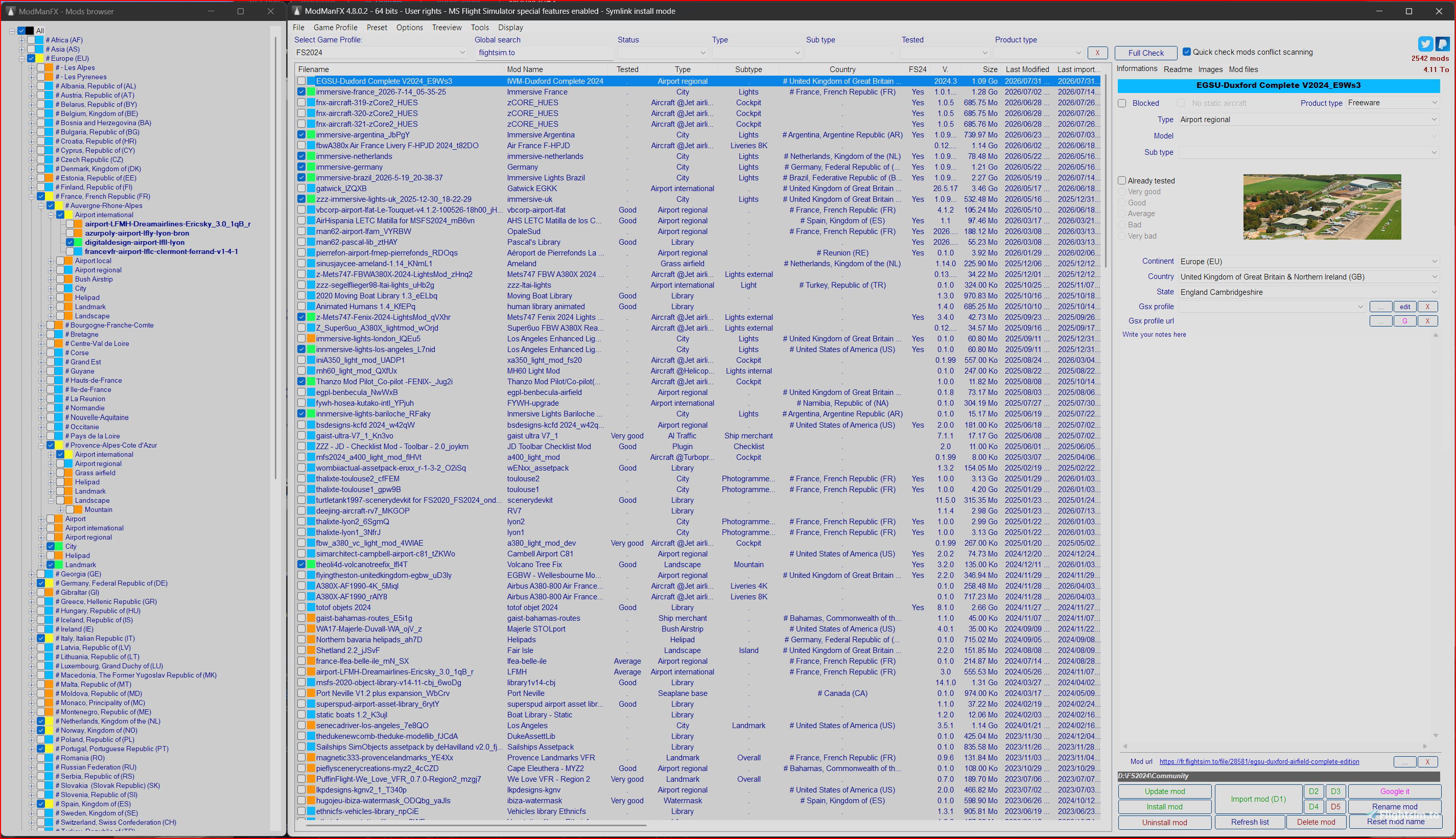Click the G button for Gsx profile url
The height and width of the screenshot is (839, 1456).
tap(1405, 321)
